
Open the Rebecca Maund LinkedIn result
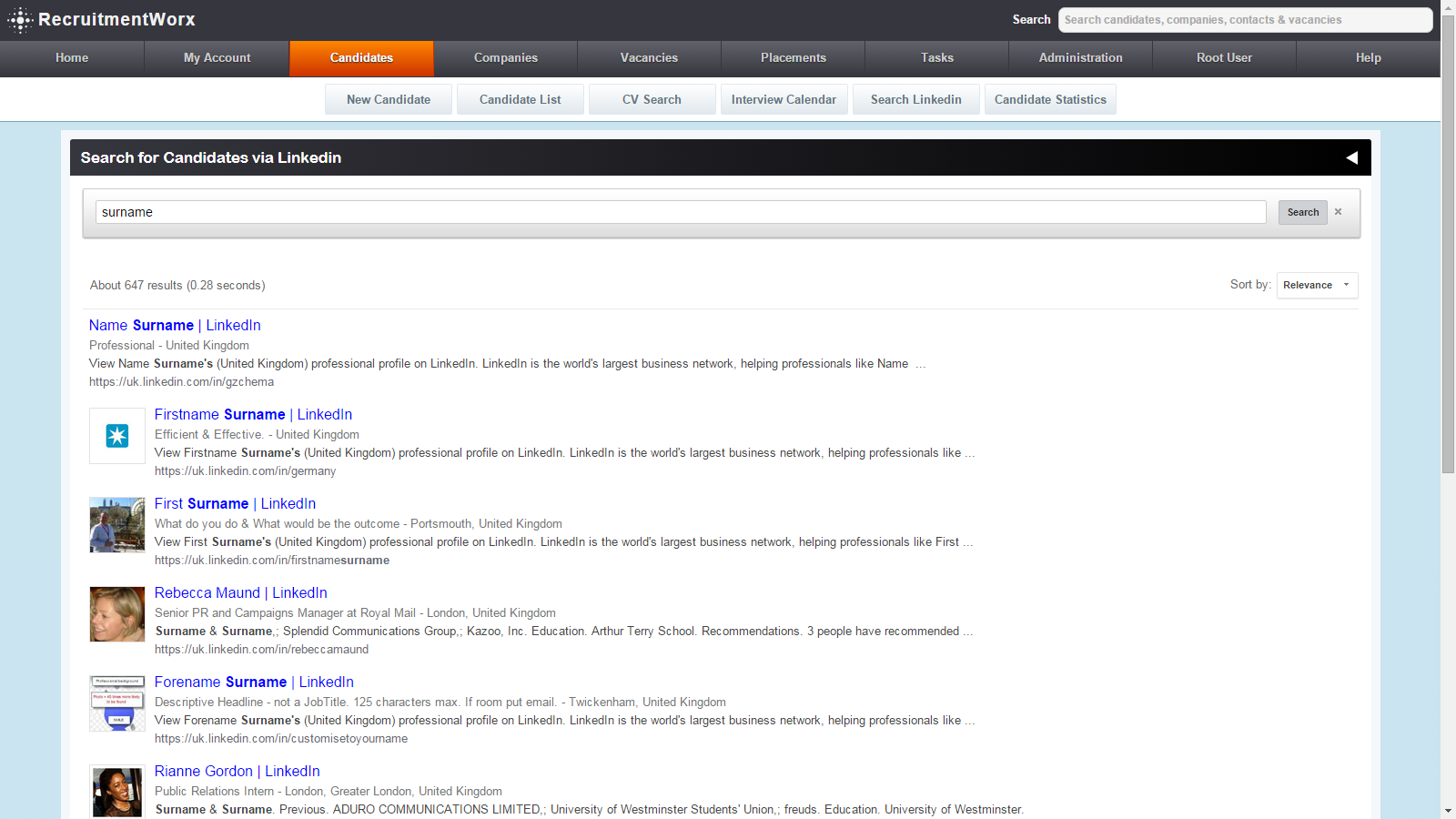click(240, 592)
